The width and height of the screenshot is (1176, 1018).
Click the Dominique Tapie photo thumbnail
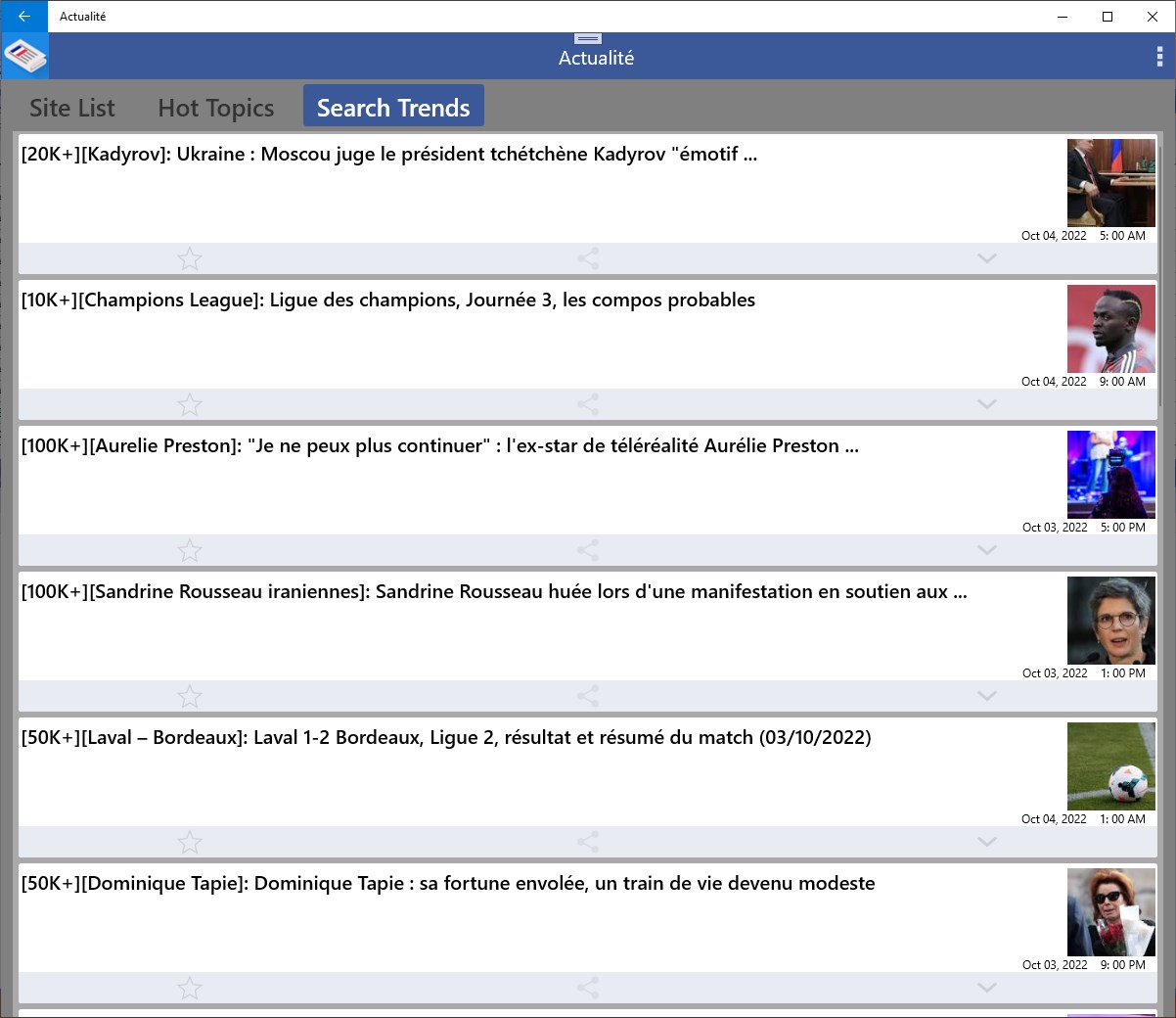point(1111,912)
